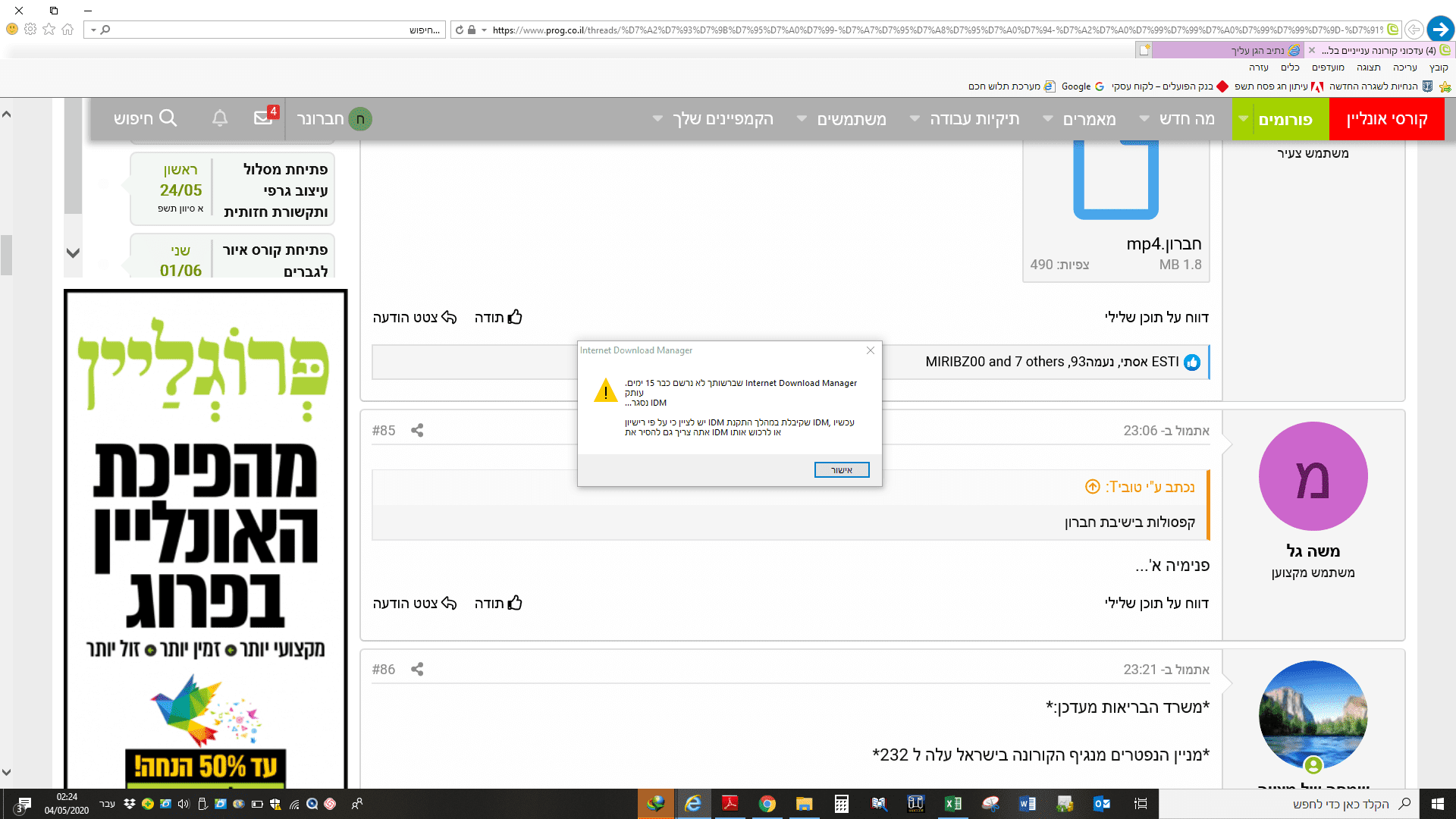Open the כלים browser menu

tap(1290, 67)
